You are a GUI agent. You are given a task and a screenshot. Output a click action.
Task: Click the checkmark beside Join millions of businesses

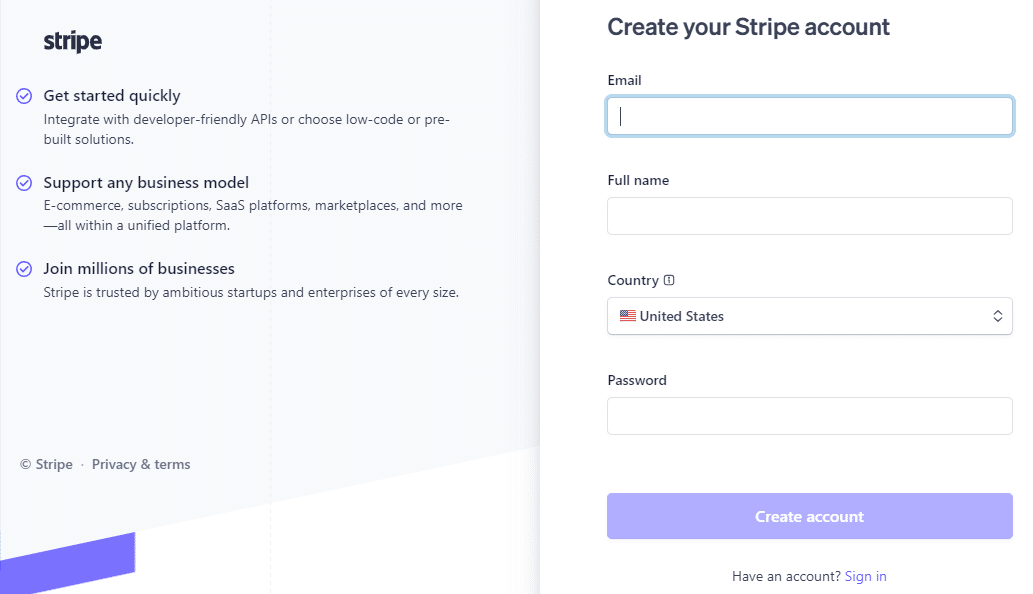pyautogui.click(x=23, y=268)
